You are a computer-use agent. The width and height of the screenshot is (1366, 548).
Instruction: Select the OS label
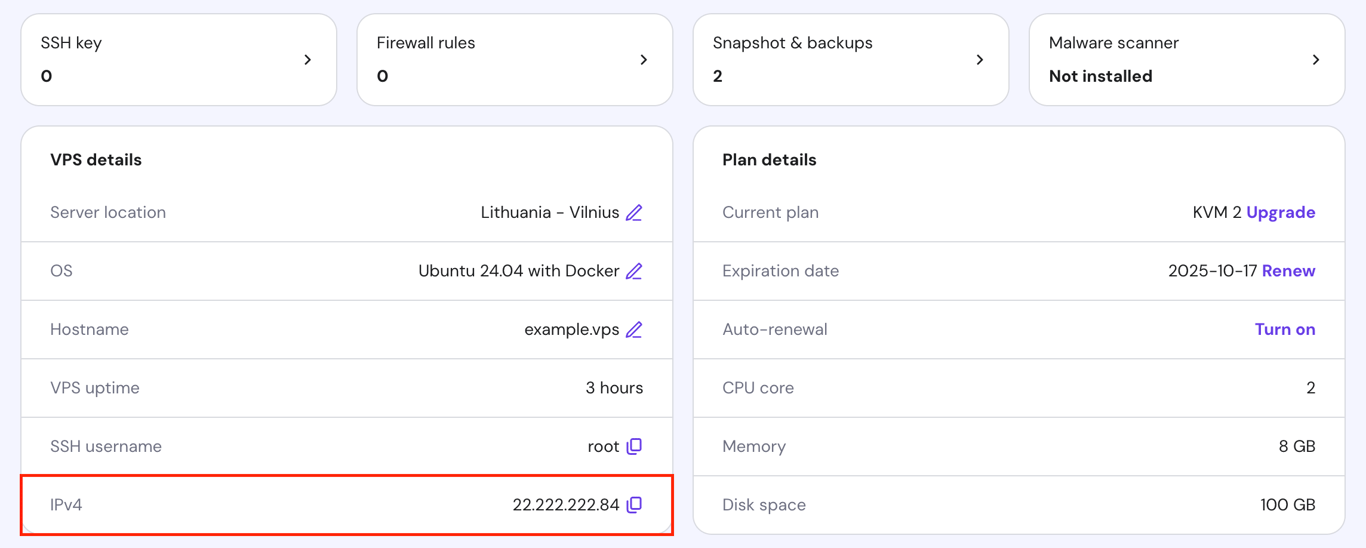(x=61, y=271)
